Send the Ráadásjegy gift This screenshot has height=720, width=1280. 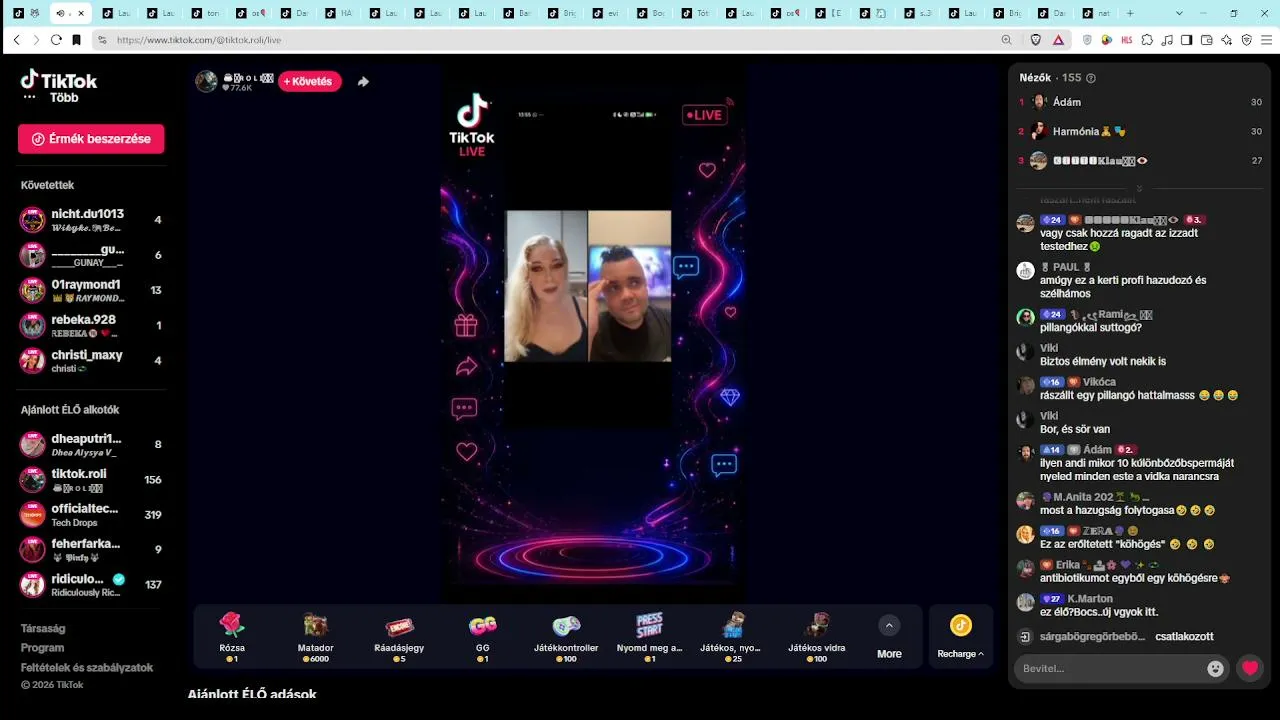tap(399, 637)
